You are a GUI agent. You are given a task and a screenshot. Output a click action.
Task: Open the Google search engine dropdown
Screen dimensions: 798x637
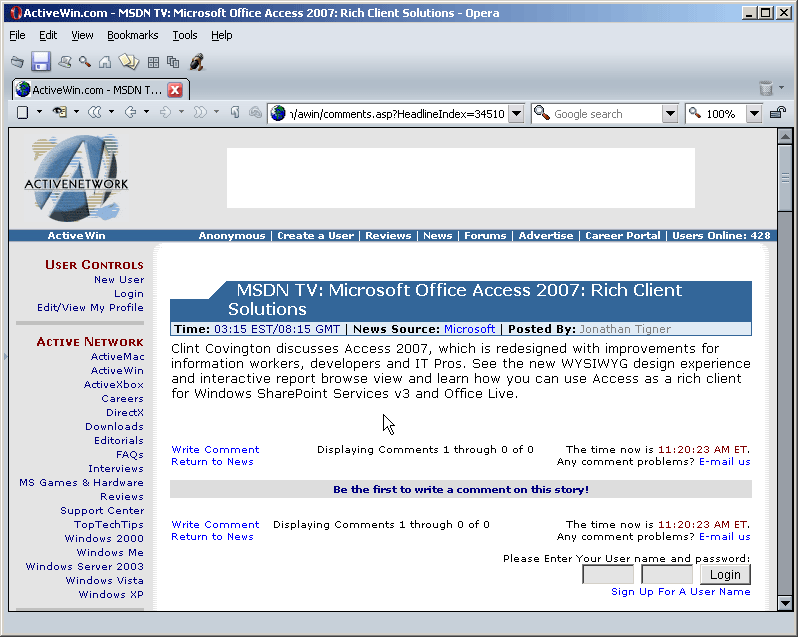pyautogui.click(x=670, y=113)
